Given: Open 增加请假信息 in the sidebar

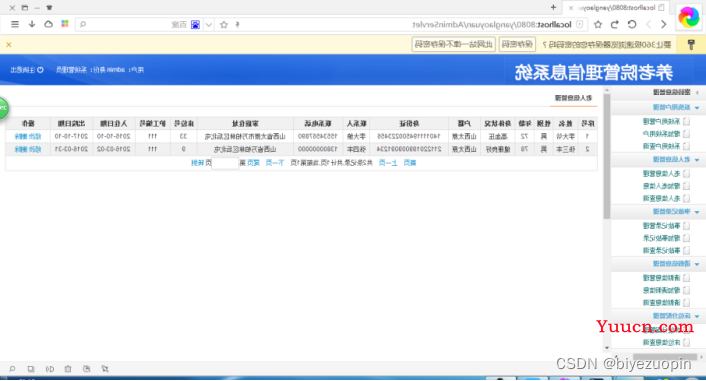Looking at the screenshot, I should pos(661,290).
